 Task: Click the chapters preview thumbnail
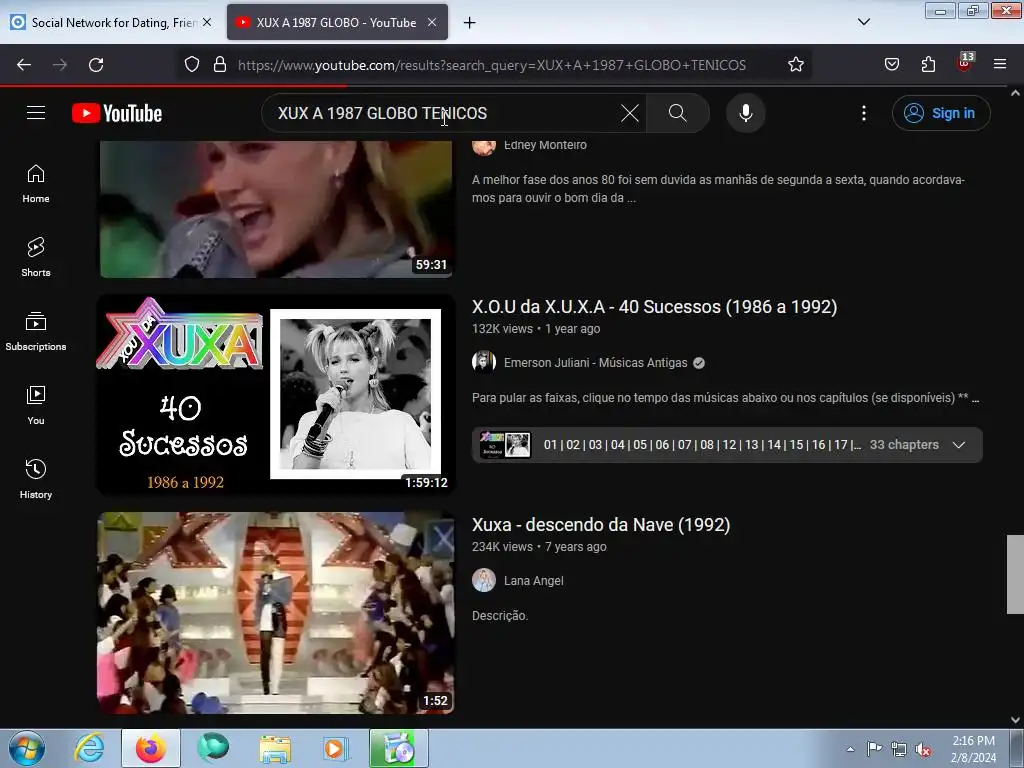tap(505, 445)
